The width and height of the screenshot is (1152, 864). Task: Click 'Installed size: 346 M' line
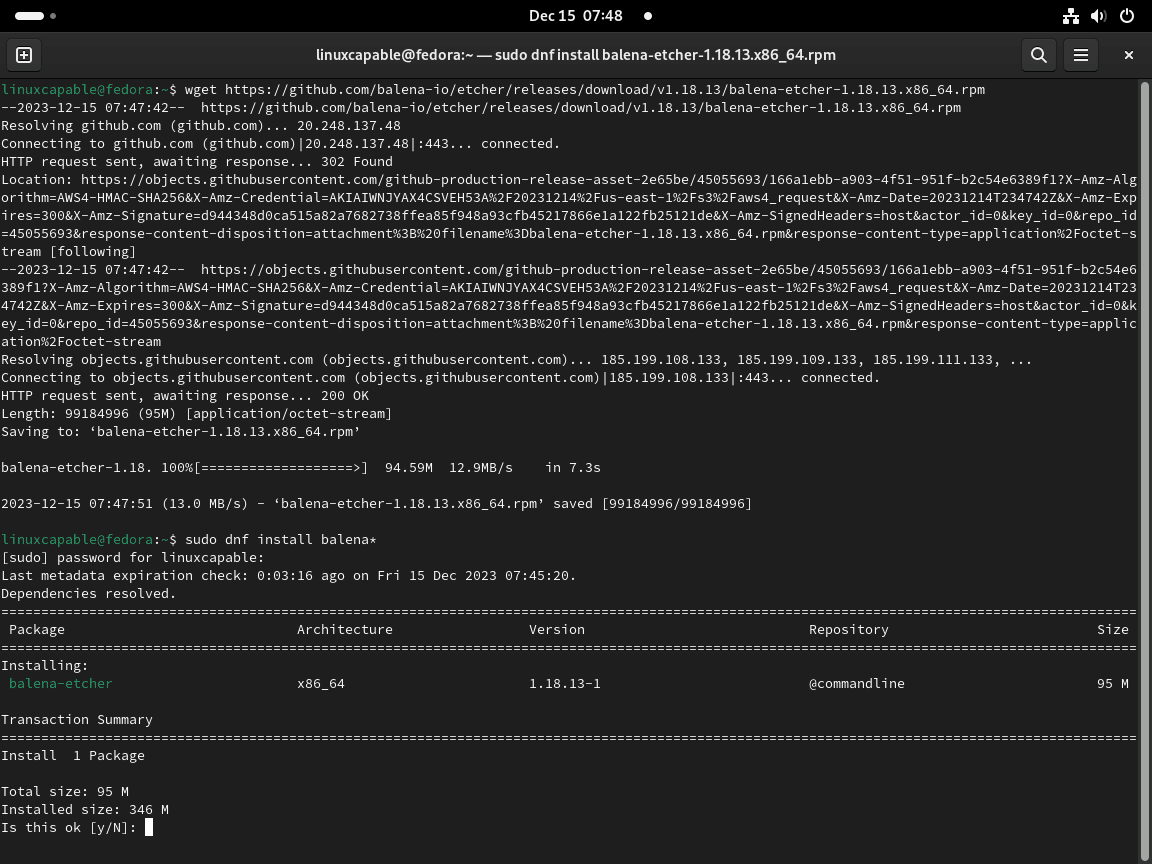tap(84, 809)
